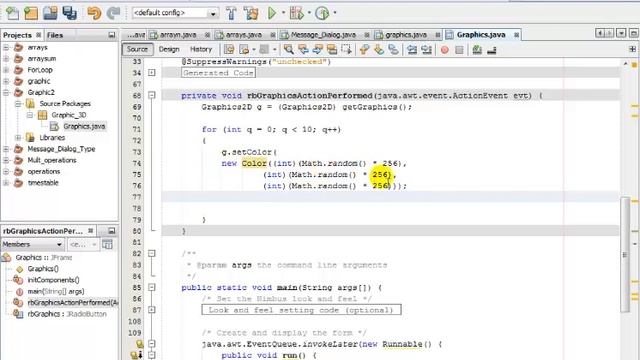Switch to the Files tab
640x360 pixels.
[55, 35]
